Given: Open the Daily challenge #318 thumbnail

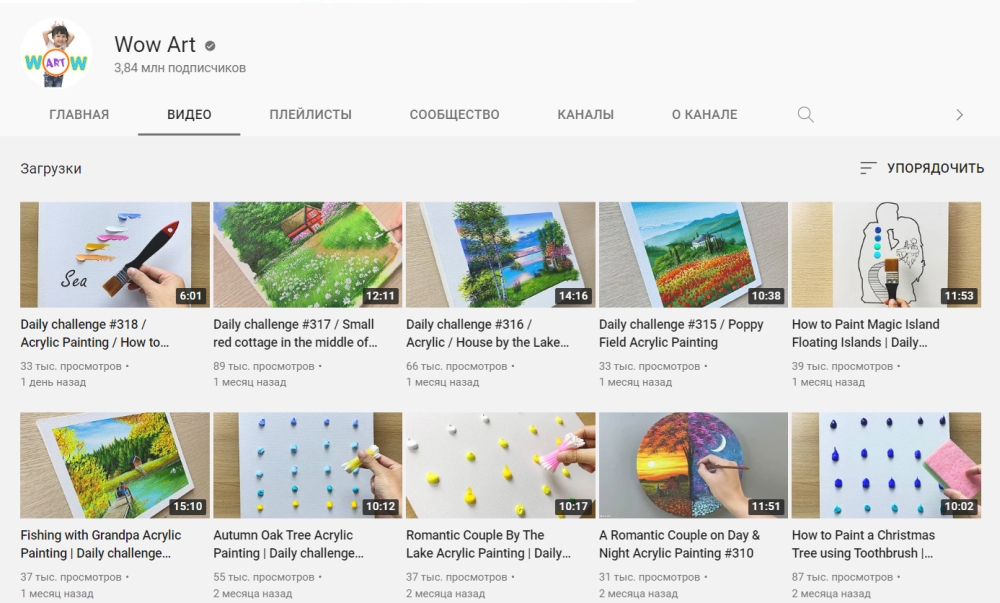Looking at the screenshot, I should click(x=115, y=255).
